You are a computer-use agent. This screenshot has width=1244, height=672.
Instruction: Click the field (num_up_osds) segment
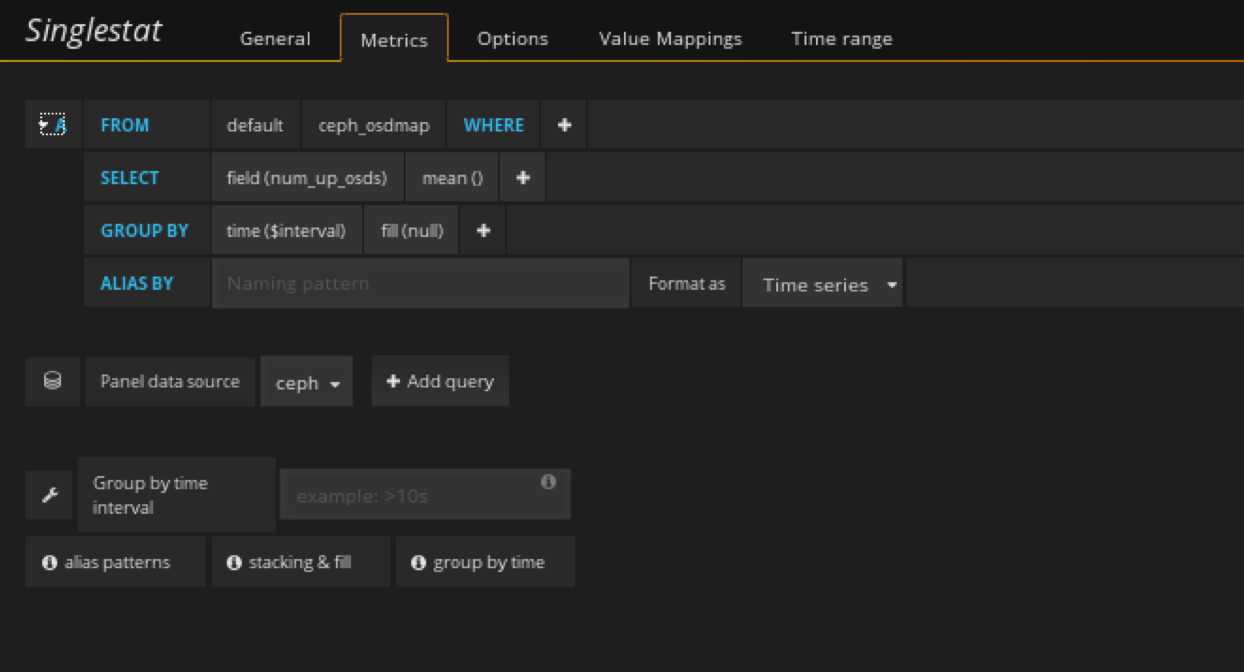307,178
